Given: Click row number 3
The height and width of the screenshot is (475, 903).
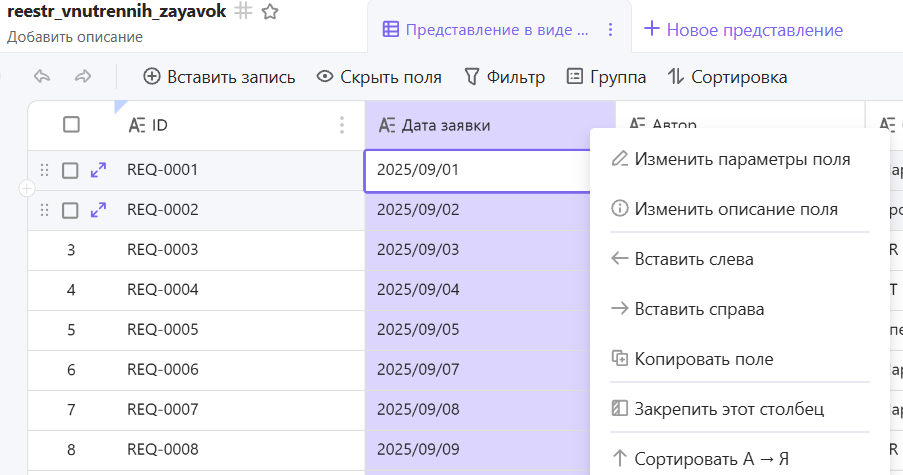Looking at the screenshot, I should tap(71, 250).
